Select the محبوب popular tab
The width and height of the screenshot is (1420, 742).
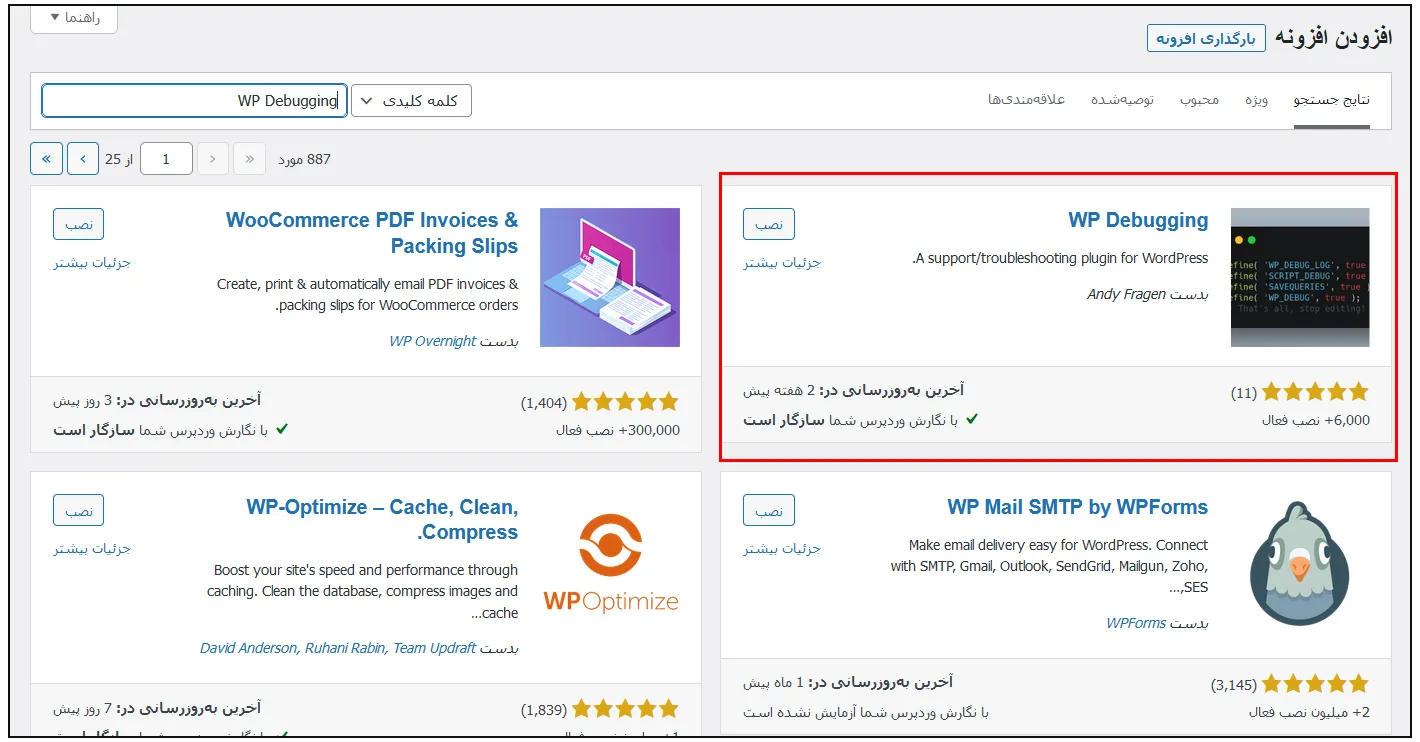(1199, 100)
